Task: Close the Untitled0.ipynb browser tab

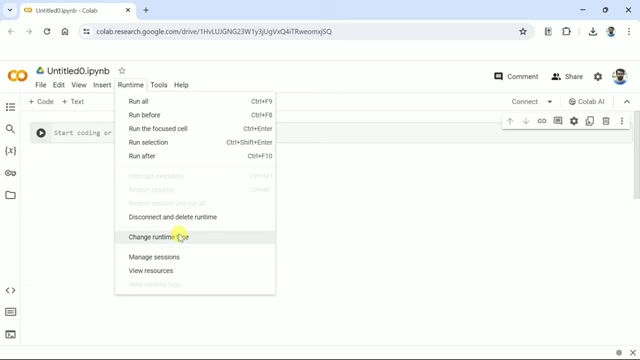Action: (x=128, y=10)
